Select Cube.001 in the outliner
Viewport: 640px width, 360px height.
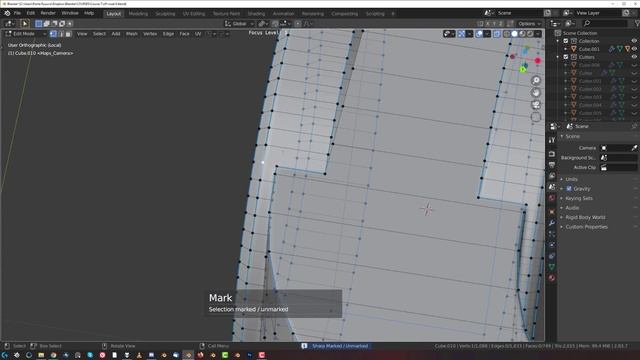pyautogui.click(x=589, y=49)
